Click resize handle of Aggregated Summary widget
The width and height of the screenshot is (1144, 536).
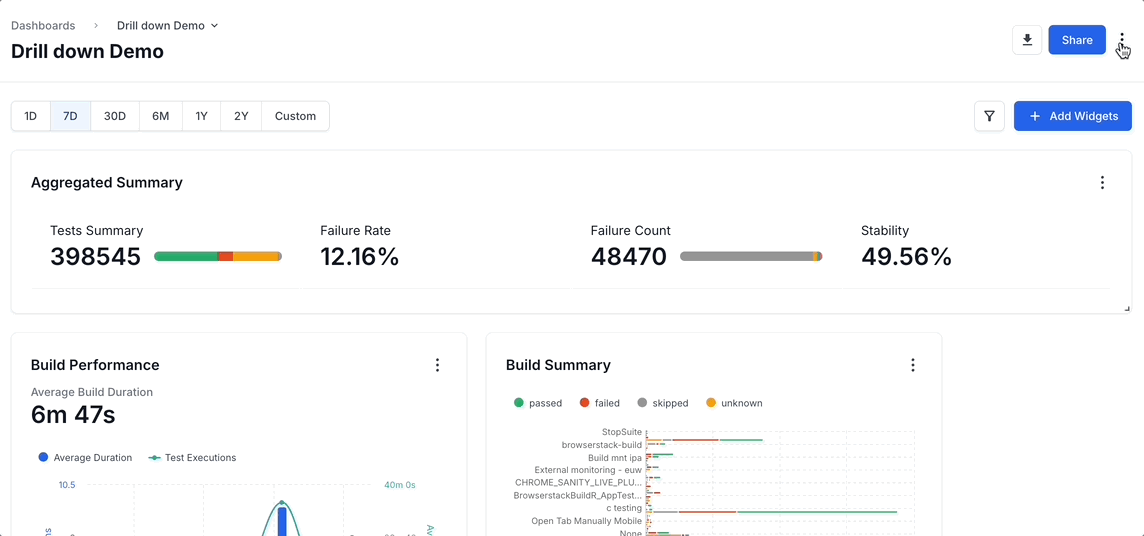pos(1127,309)
